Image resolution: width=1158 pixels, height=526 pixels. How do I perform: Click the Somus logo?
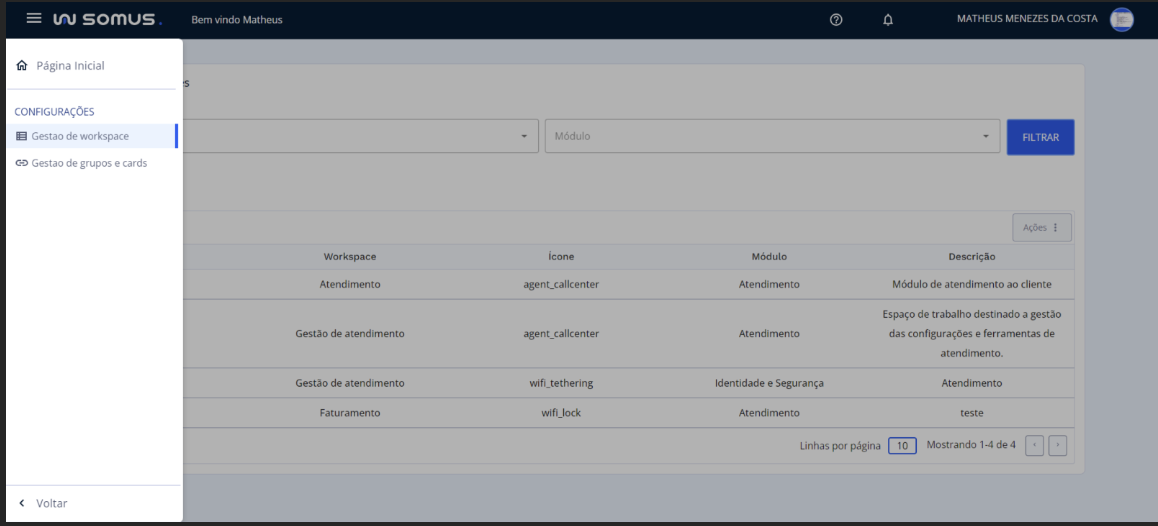(108, 19)
